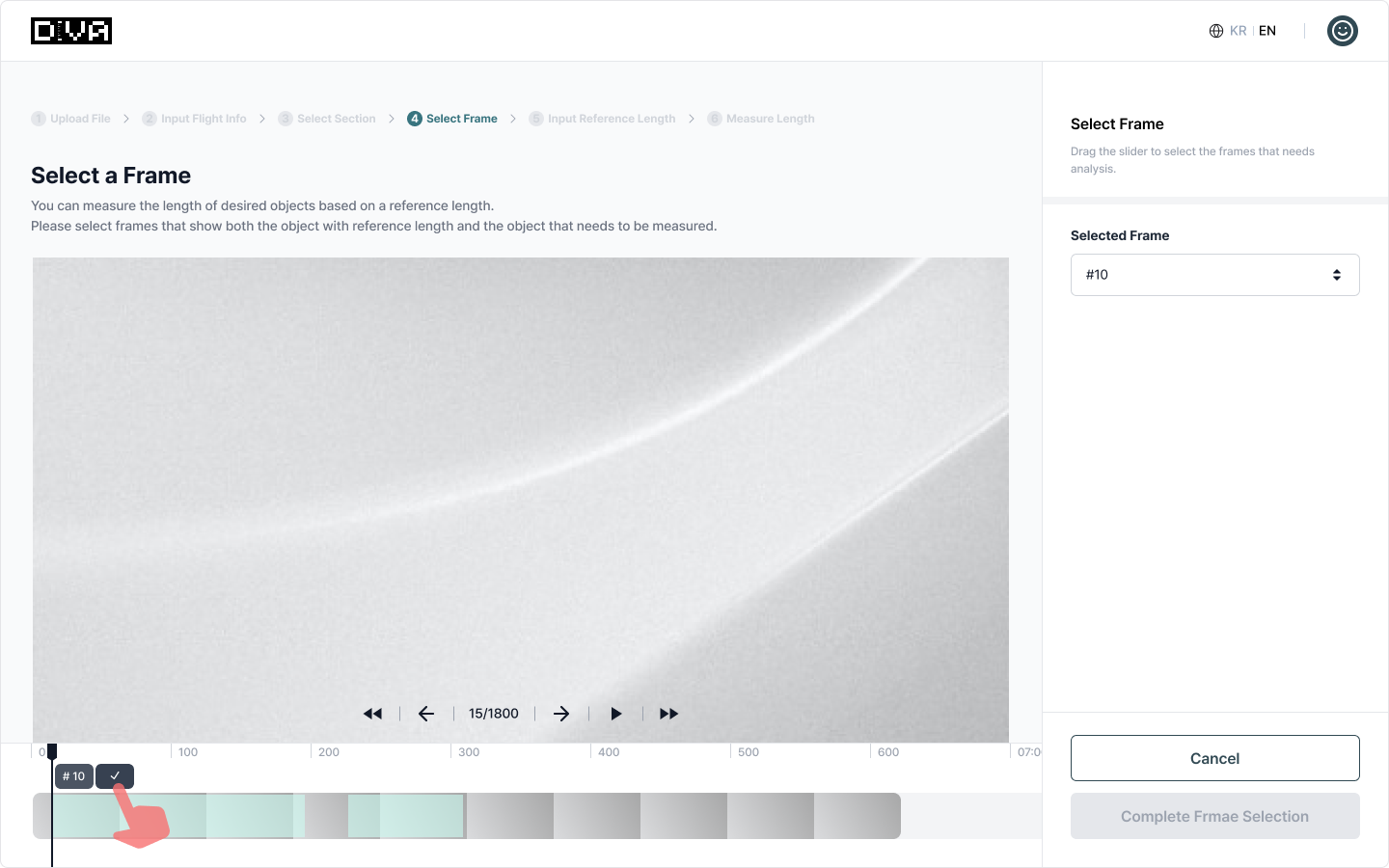Switch language to EN
Image resolution: width=1389 pixels, height=868 pixels.
coord(1267,31)
